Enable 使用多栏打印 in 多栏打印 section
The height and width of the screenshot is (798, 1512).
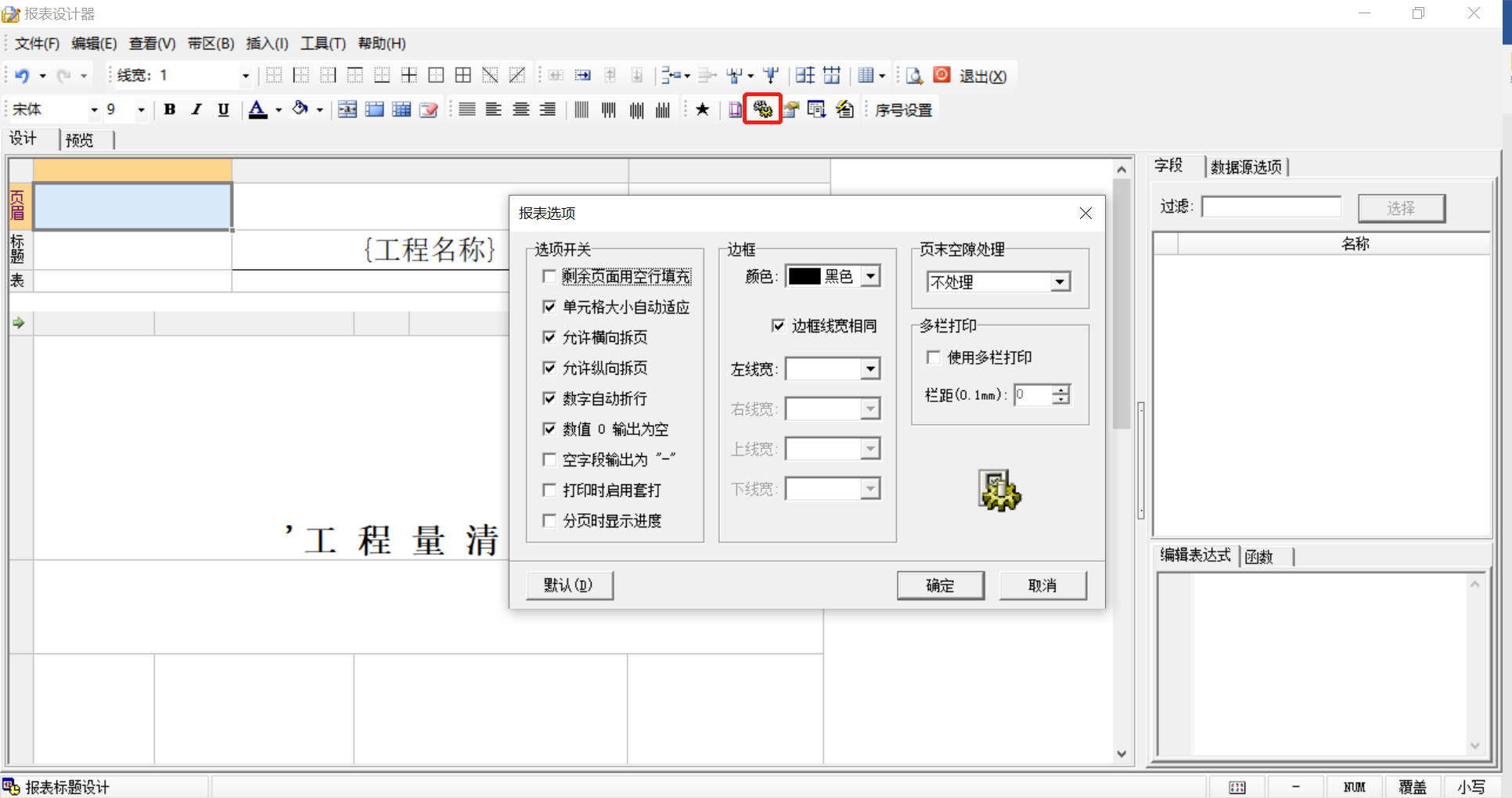933,357
